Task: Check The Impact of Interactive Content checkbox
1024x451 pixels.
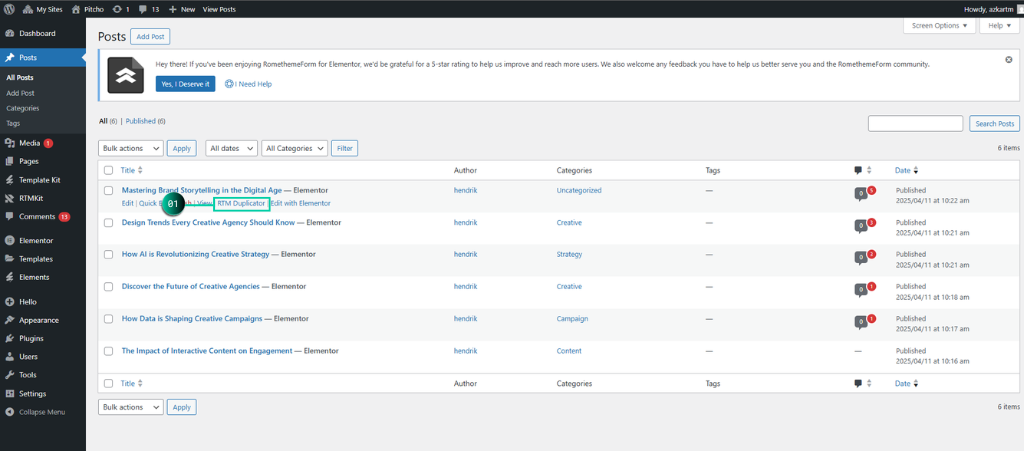Action: (109, 351)
